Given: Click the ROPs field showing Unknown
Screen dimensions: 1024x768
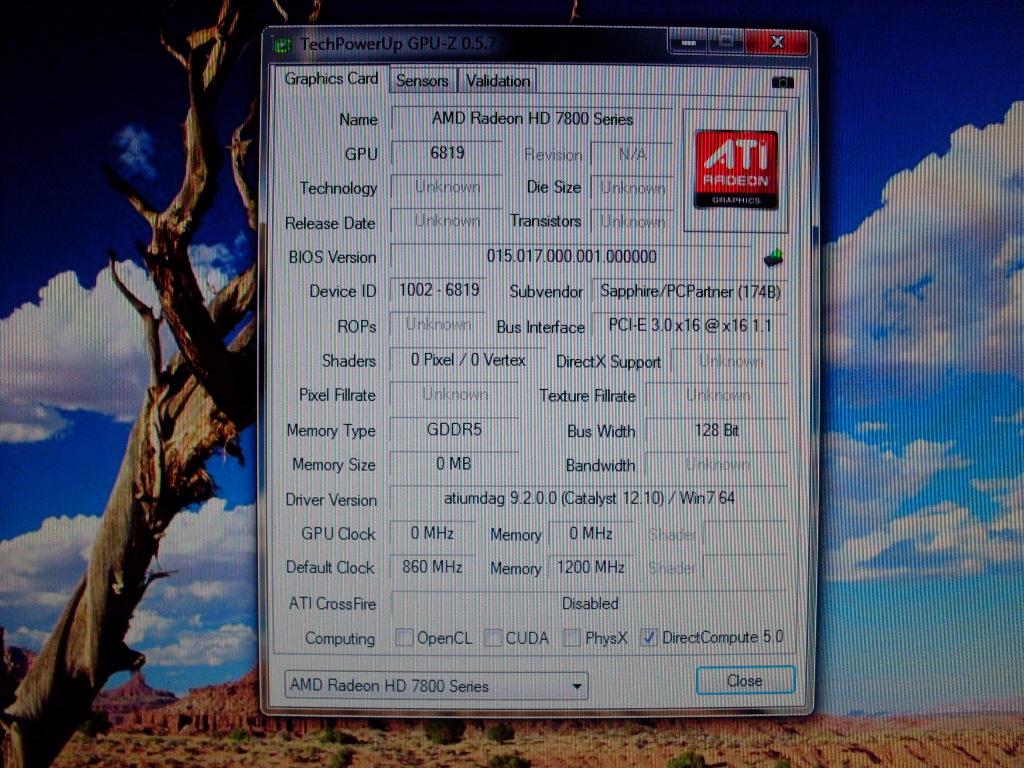Looking at the screenshot, I should pyautogui.click(x=438, y=324).
